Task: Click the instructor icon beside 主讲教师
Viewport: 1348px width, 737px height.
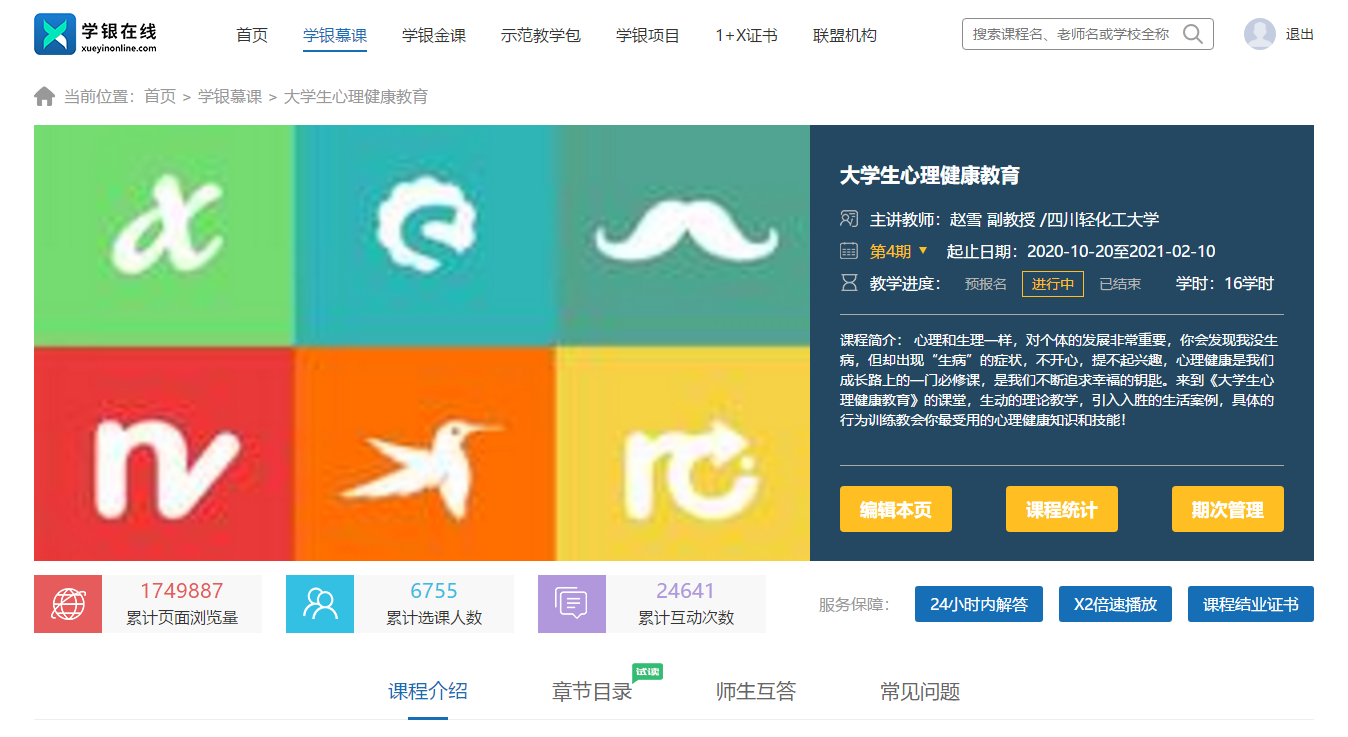Action: click(x=849, y=219)
